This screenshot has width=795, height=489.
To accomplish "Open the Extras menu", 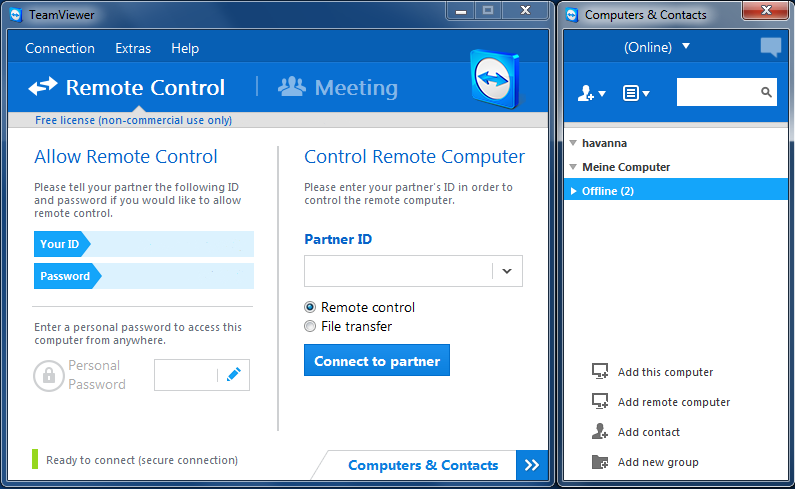I will pyautogui.click(x=133, y=48).
